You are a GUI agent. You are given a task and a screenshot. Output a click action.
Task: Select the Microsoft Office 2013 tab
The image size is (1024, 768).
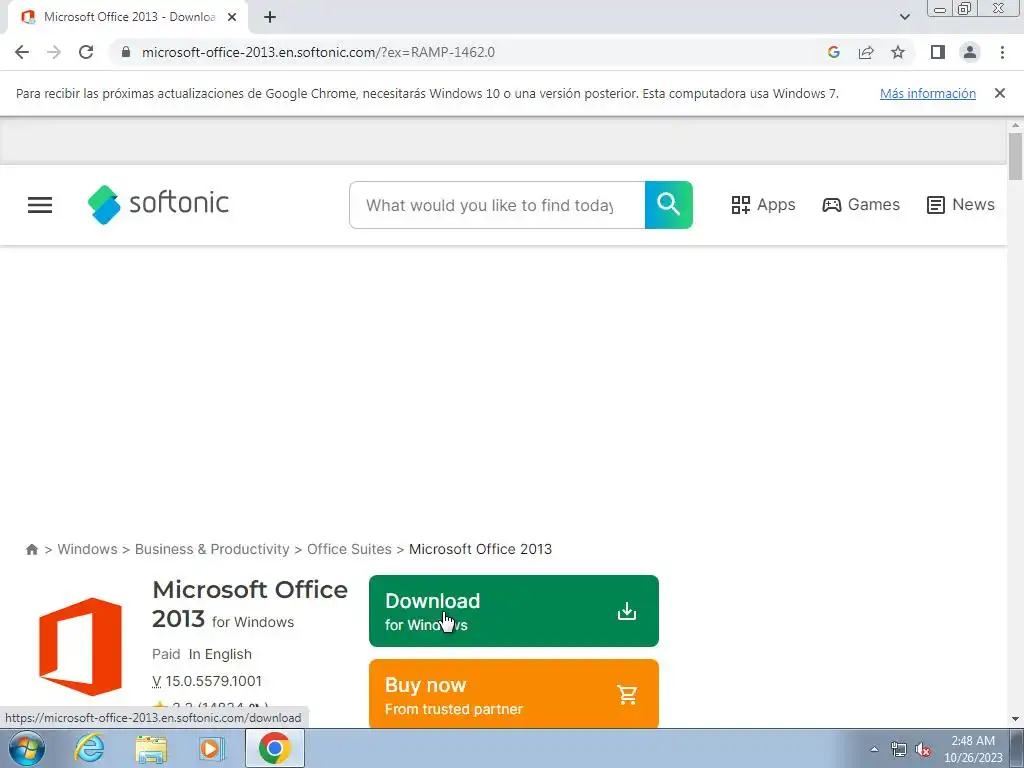coord(127,17)
